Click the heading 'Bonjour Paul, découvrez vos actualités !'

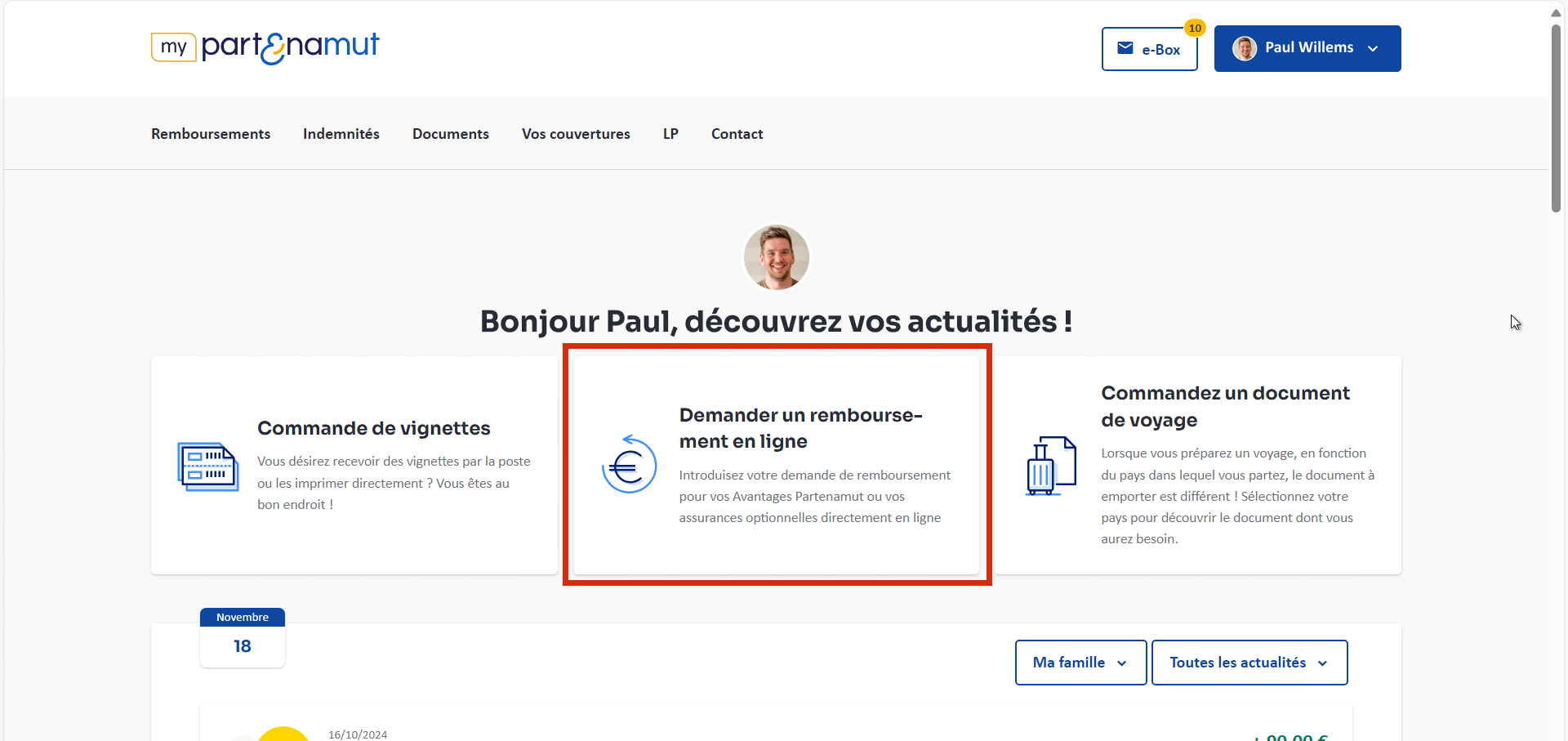tap(776, 321)
